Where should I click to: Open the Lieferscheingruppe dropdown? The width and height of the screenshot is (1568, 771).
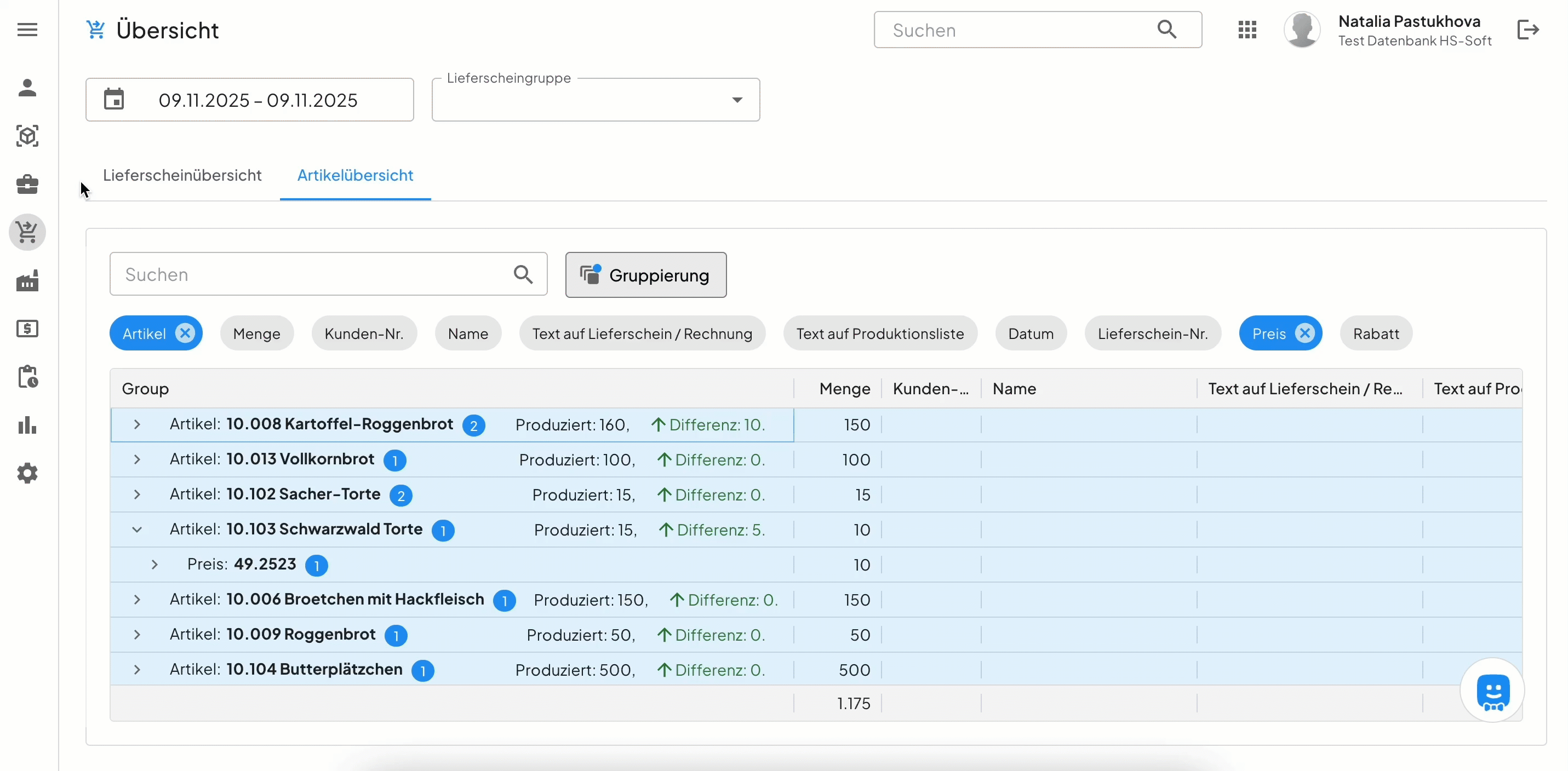[x=596, y=100]
